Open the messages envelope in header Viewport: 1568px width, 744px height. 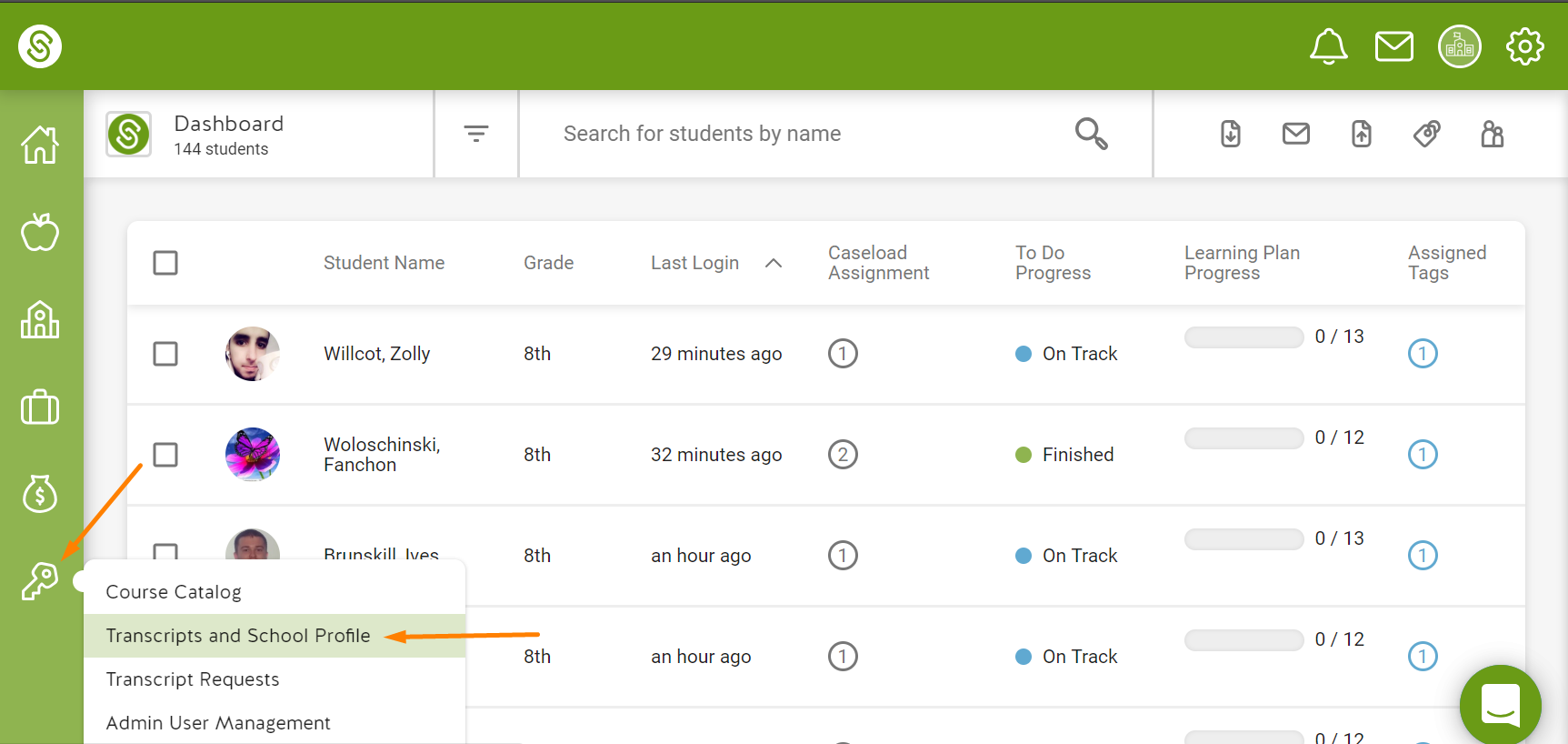point(1393,46)
